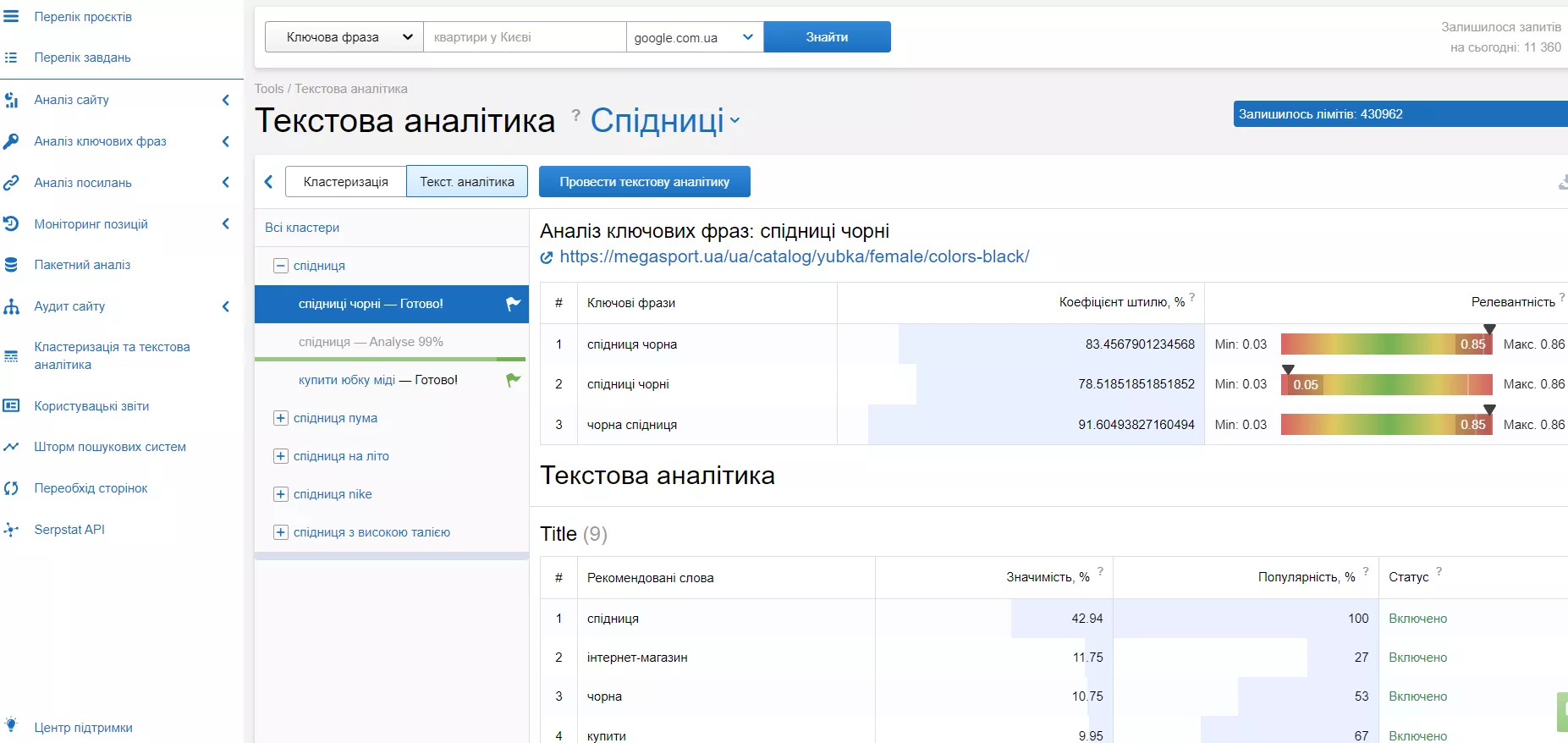Expand the спідниця пума cluster
1568x743 pixels.
click(x=281, y=418)
